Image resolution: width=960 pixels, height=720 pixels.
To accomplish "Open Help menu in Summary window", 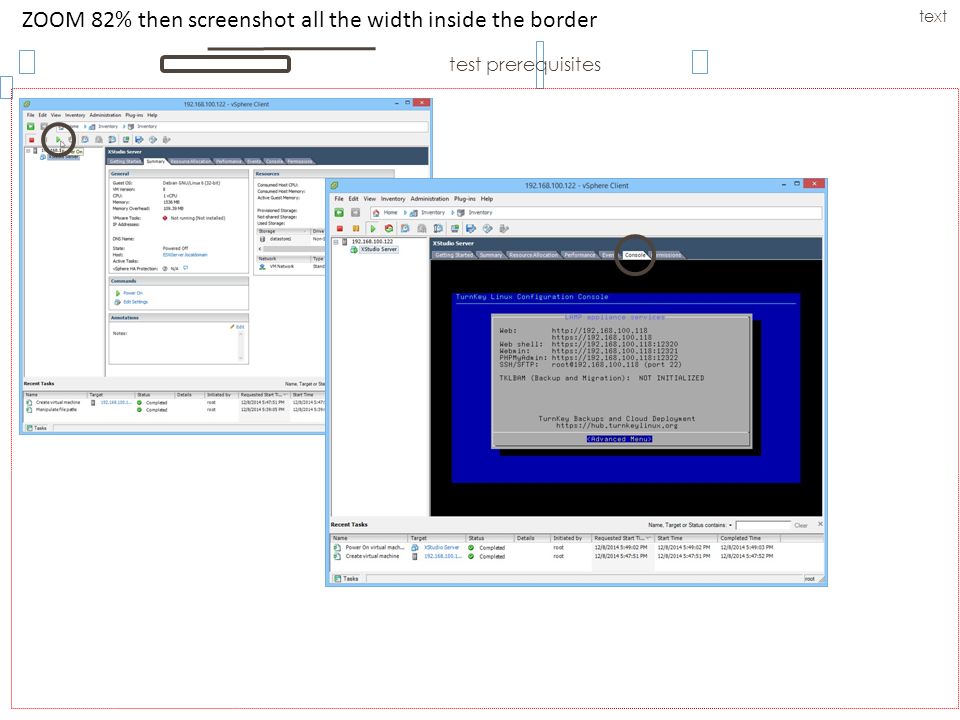I will pos(152,115).
